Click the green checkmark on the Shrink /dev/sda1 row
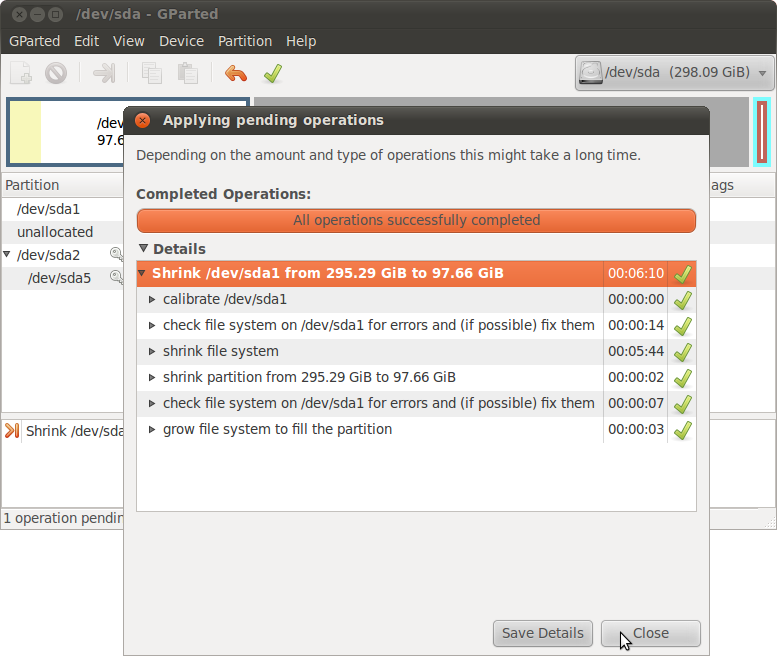 coord(682,273)
